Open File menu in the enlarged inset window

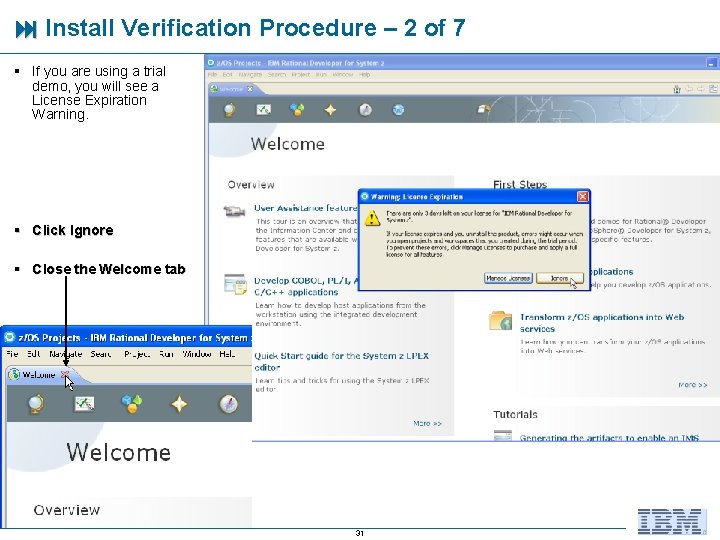tap(12, 354)
